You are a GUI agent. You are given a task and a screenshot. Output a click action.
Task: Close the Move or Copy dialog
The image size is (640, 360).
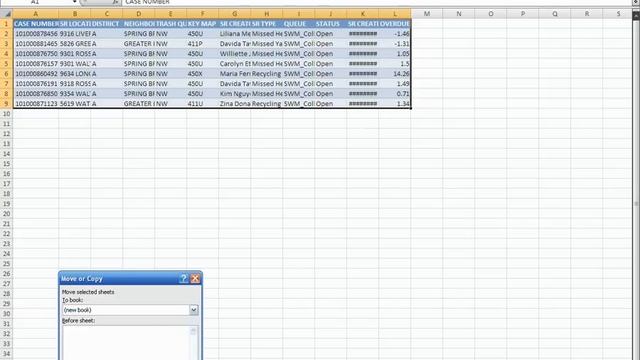pyautogui.click(x=195, y=278)
